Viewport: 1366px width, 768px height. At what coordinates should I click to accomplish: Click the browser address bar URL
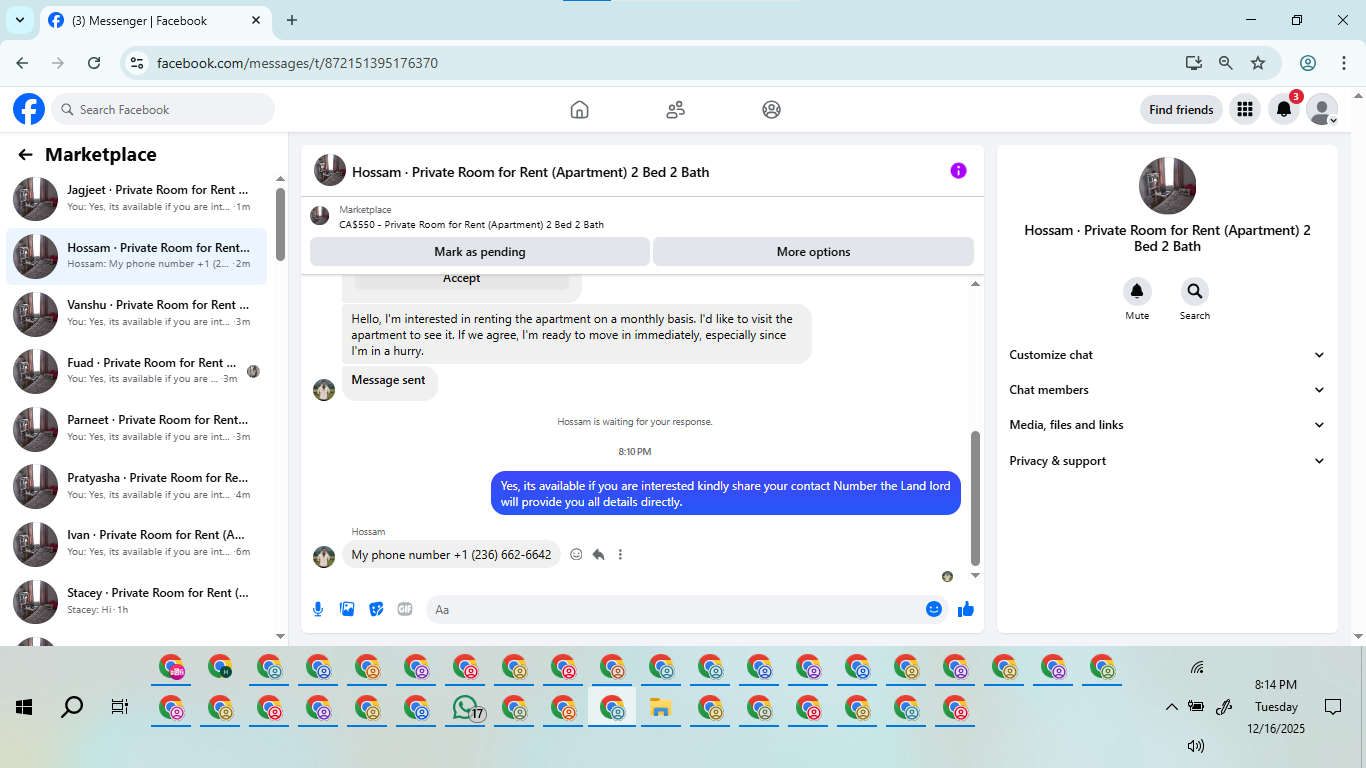(x=297, y=63)
